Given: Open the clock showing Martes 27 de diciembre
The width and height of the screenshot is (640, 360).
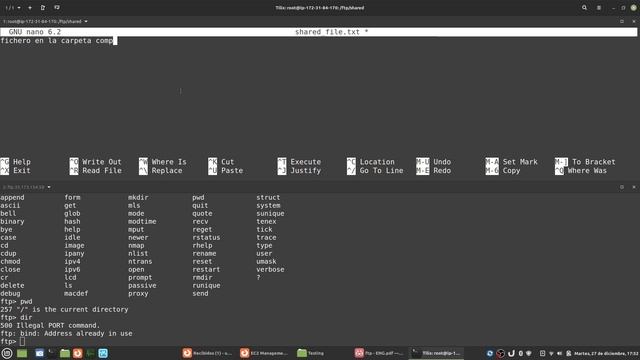Looking at the screenshot, I should coord(606,353).
